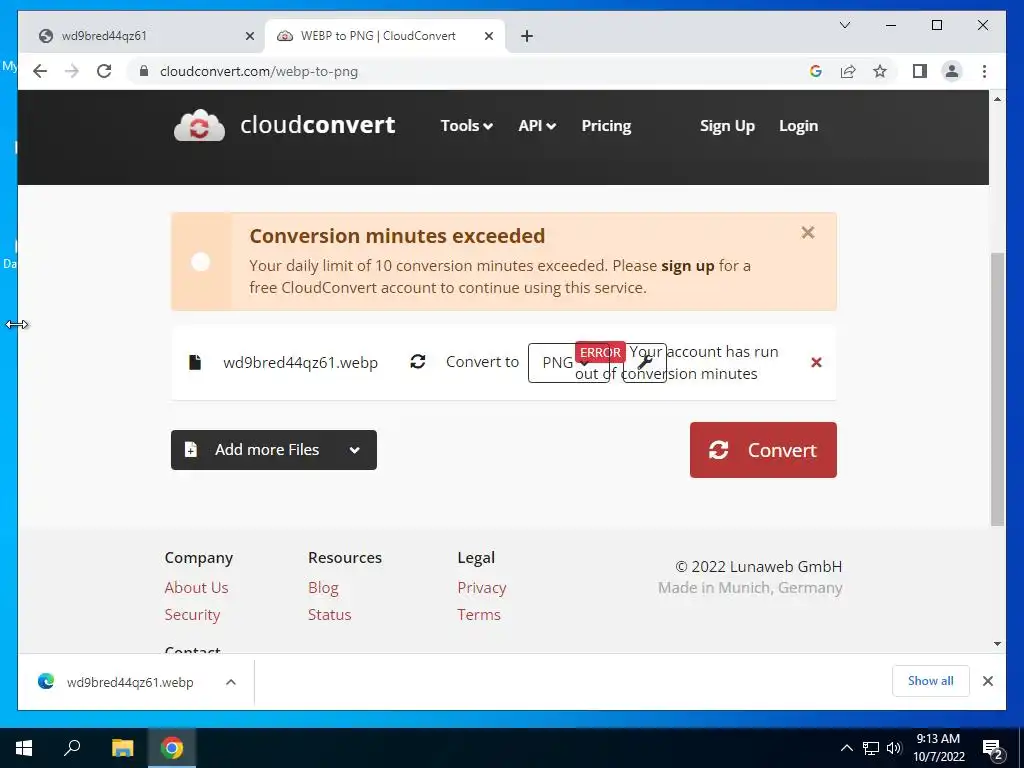
Task: Remove wd9bred44qz61.webp from the conversion list
Action: coord(816,362)
